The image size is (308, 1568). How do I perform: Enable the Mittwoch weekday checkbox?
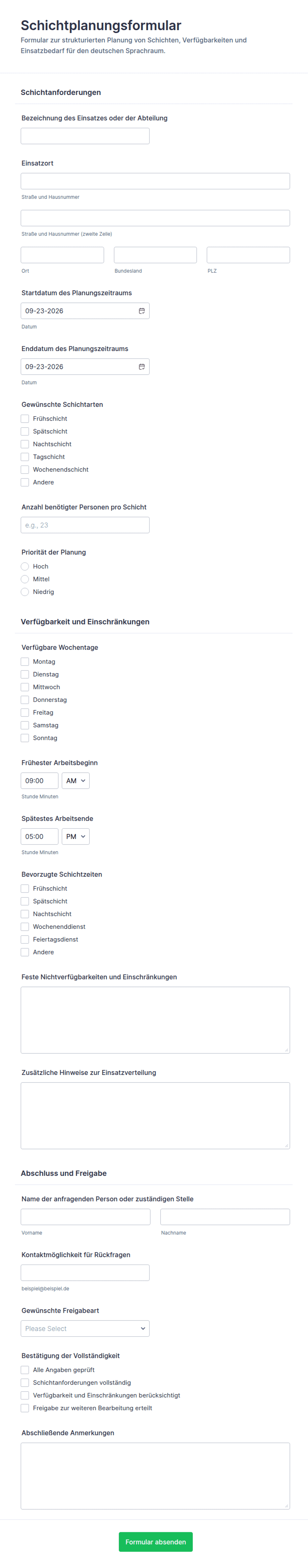click(x=25, y=687)
